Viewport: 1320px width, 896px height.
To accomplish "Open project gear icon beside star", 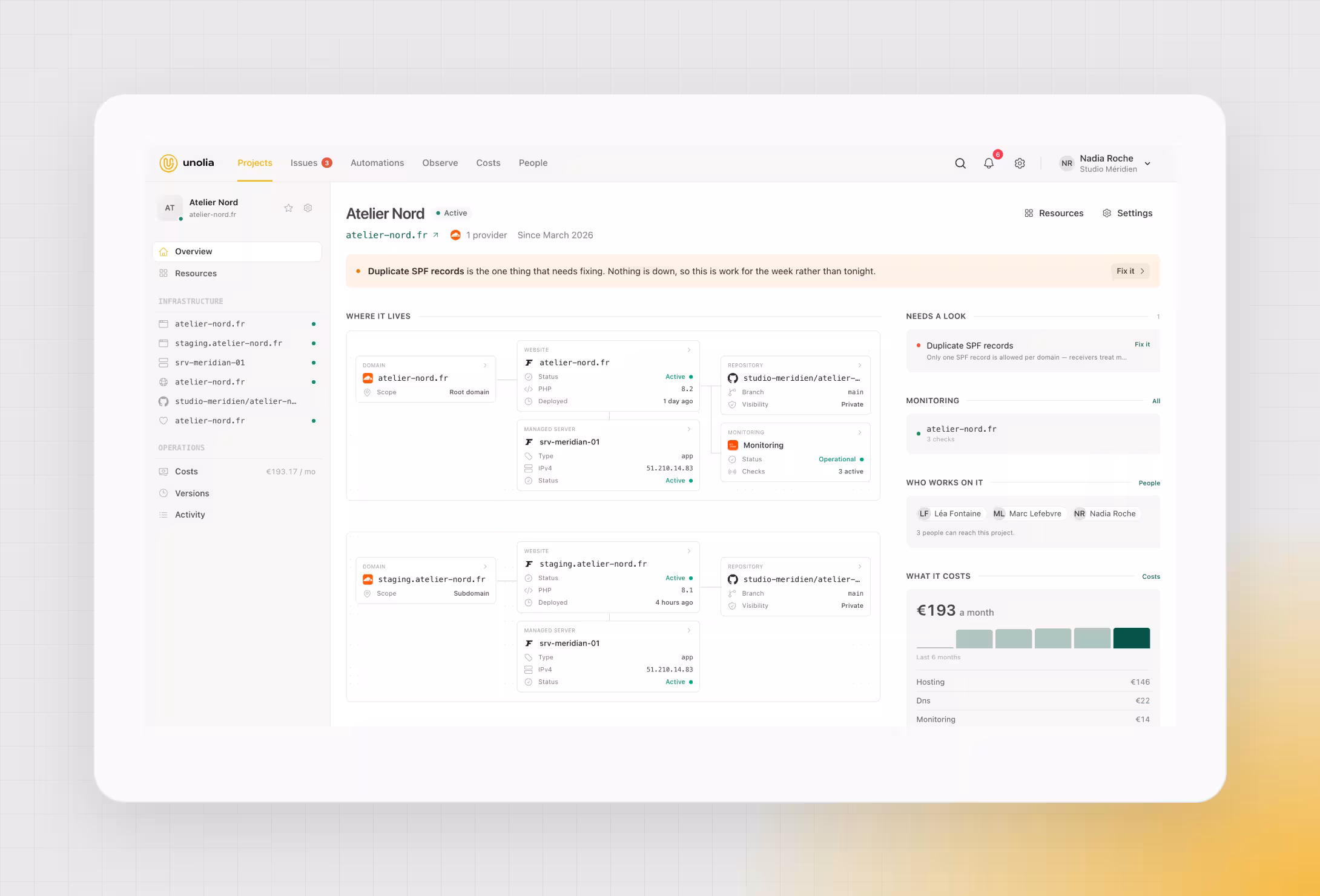I will coord(308,208).
